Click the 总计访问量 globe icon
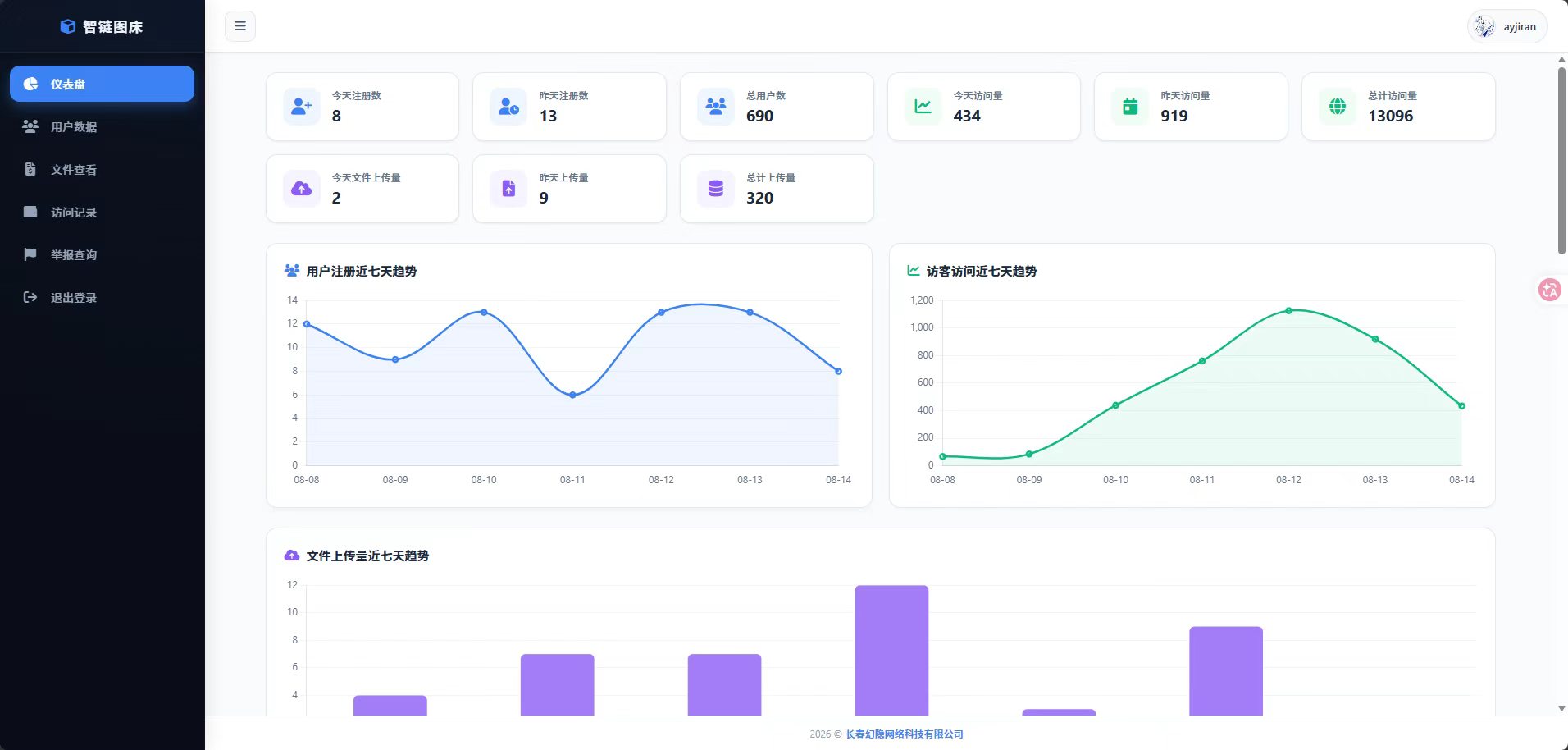This screenshot has width=1568, height=750. [1338, 107]
